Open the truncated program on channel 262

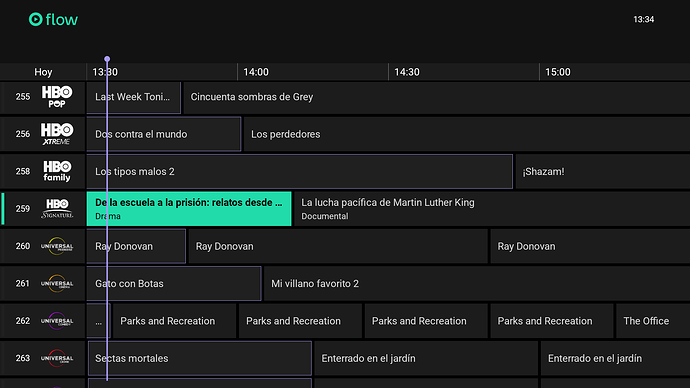click(99, 321)
